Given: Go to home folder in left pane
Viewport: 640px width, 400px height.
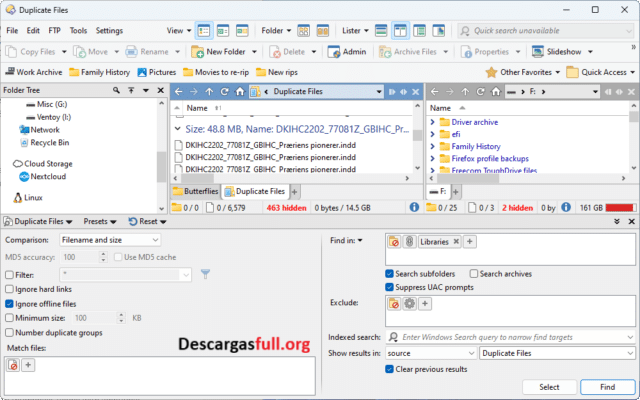Looking at the screenshot, I should (240, 92).
